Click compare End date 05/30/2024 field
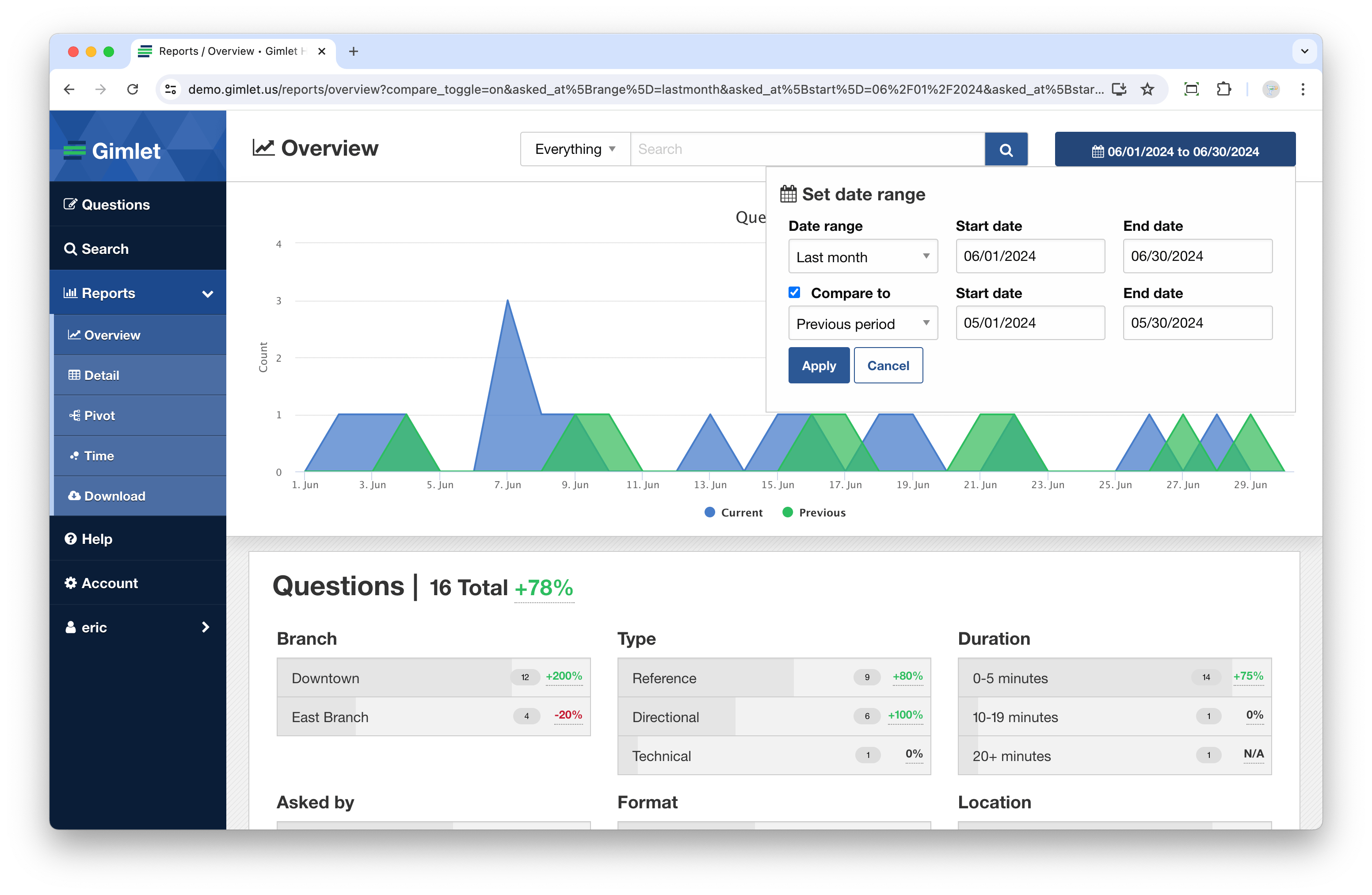The image size is (1372, 895). 1197,323
